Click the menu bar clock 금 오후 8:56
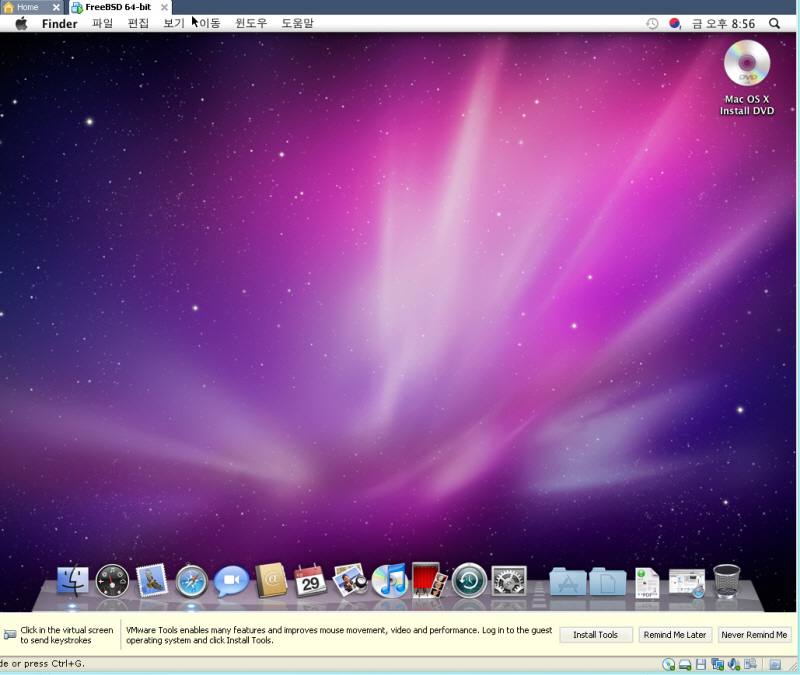Viewport: 800px width, 675px height. tap(723, 23)
